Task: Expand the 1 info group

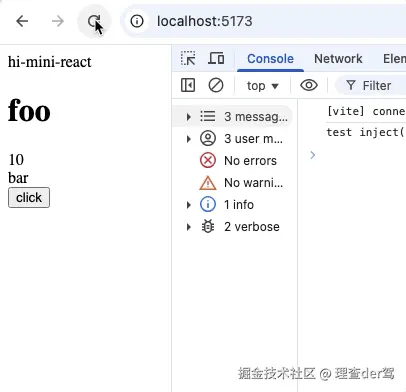Action: 189,205
